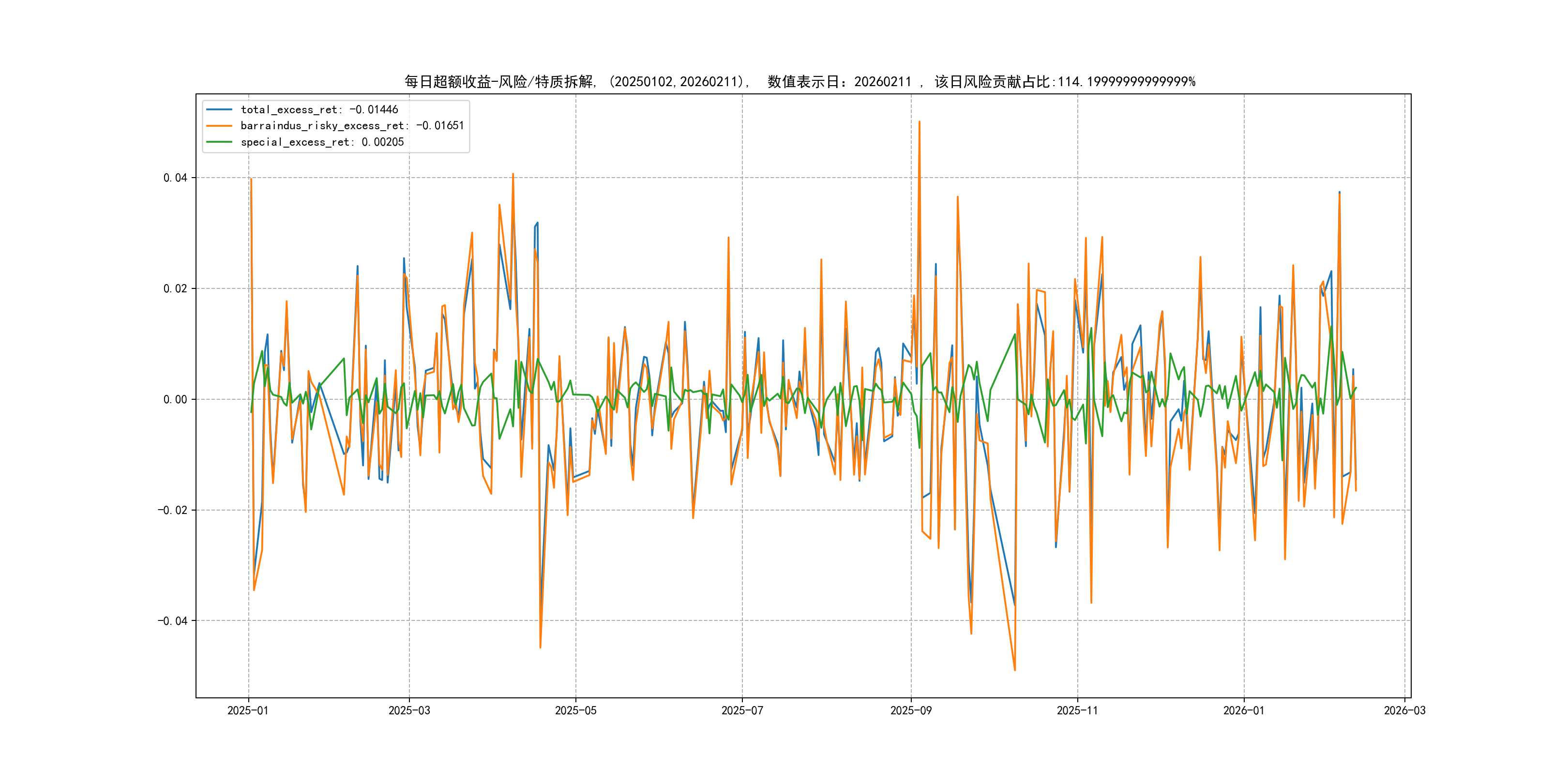1568x784 pixels.
Task: Click the 2026-03 x-axis label
Action: pos(1404,710)
